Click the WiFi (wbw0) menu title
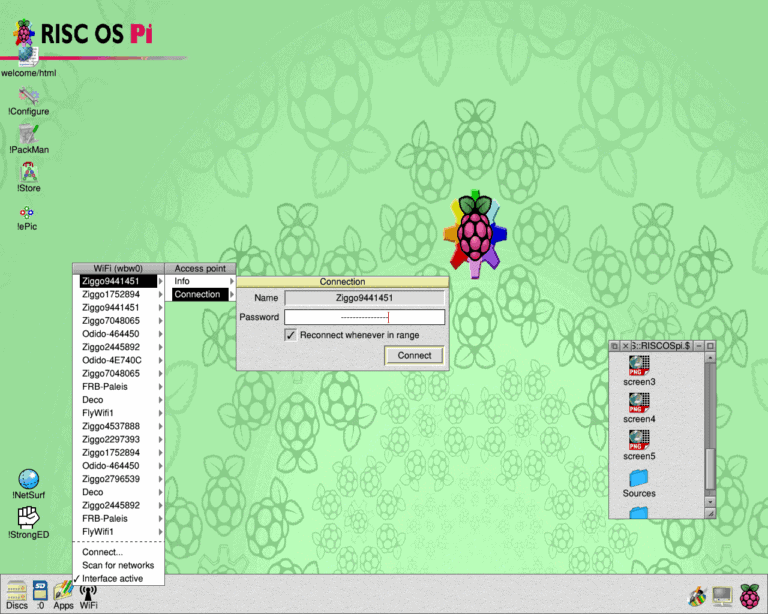This screenshot has width=768, height=614. click(x=118, y=268)
